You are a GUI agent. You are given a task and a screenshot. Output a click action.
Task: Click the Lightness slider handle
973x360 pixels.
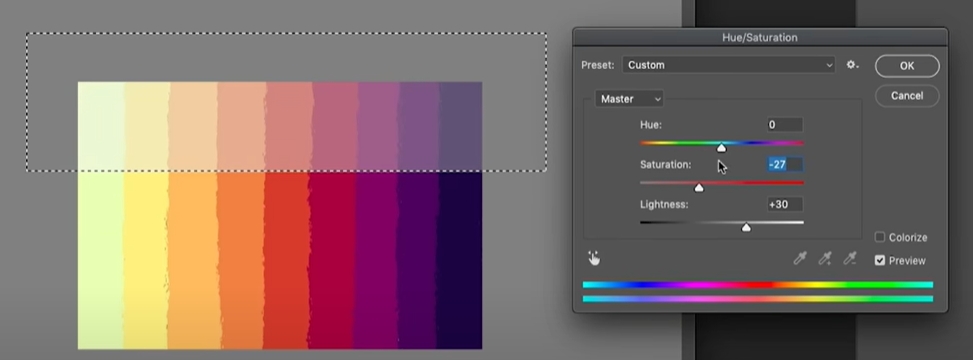click(x=746, y=227)
